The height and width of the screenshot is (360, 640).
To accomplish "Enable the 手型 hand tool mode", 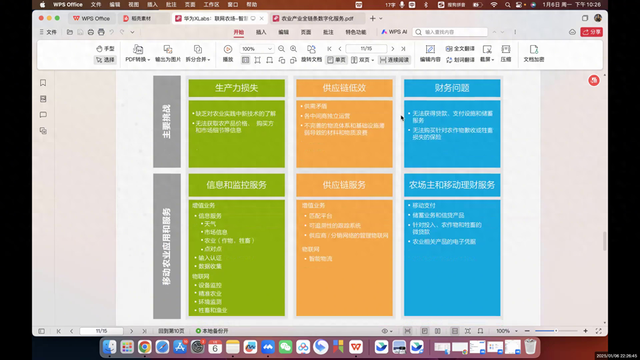I will 105,49.
